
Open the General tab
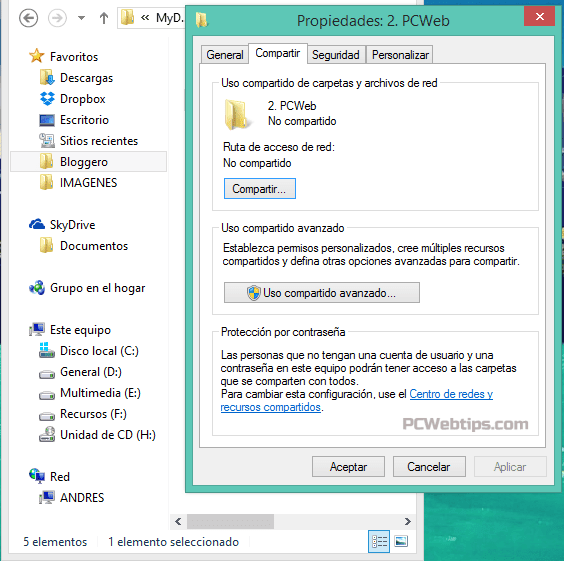tap(225, 55)
